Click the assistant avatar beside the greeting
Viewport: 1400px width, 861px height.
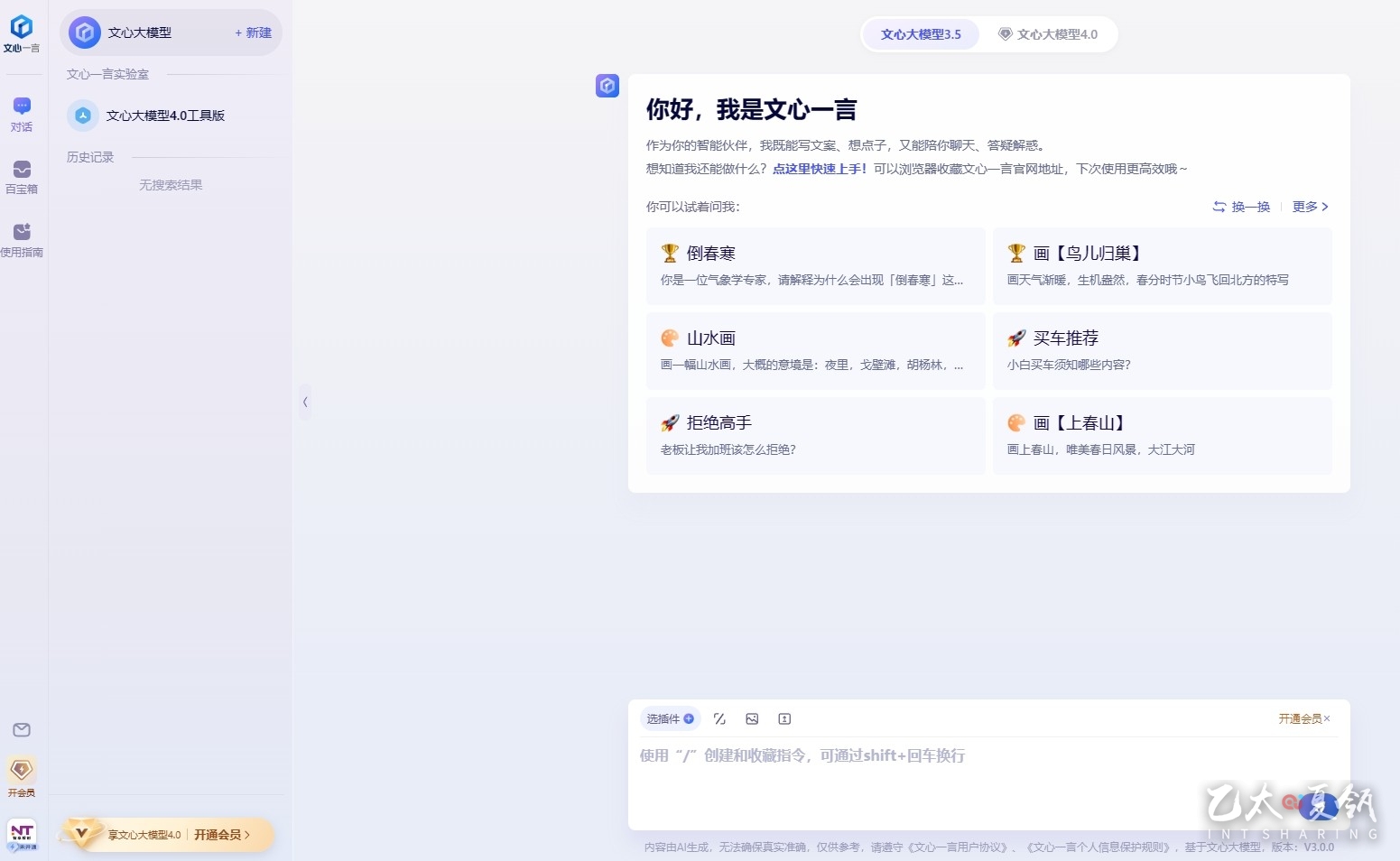(x=607, y=86)
